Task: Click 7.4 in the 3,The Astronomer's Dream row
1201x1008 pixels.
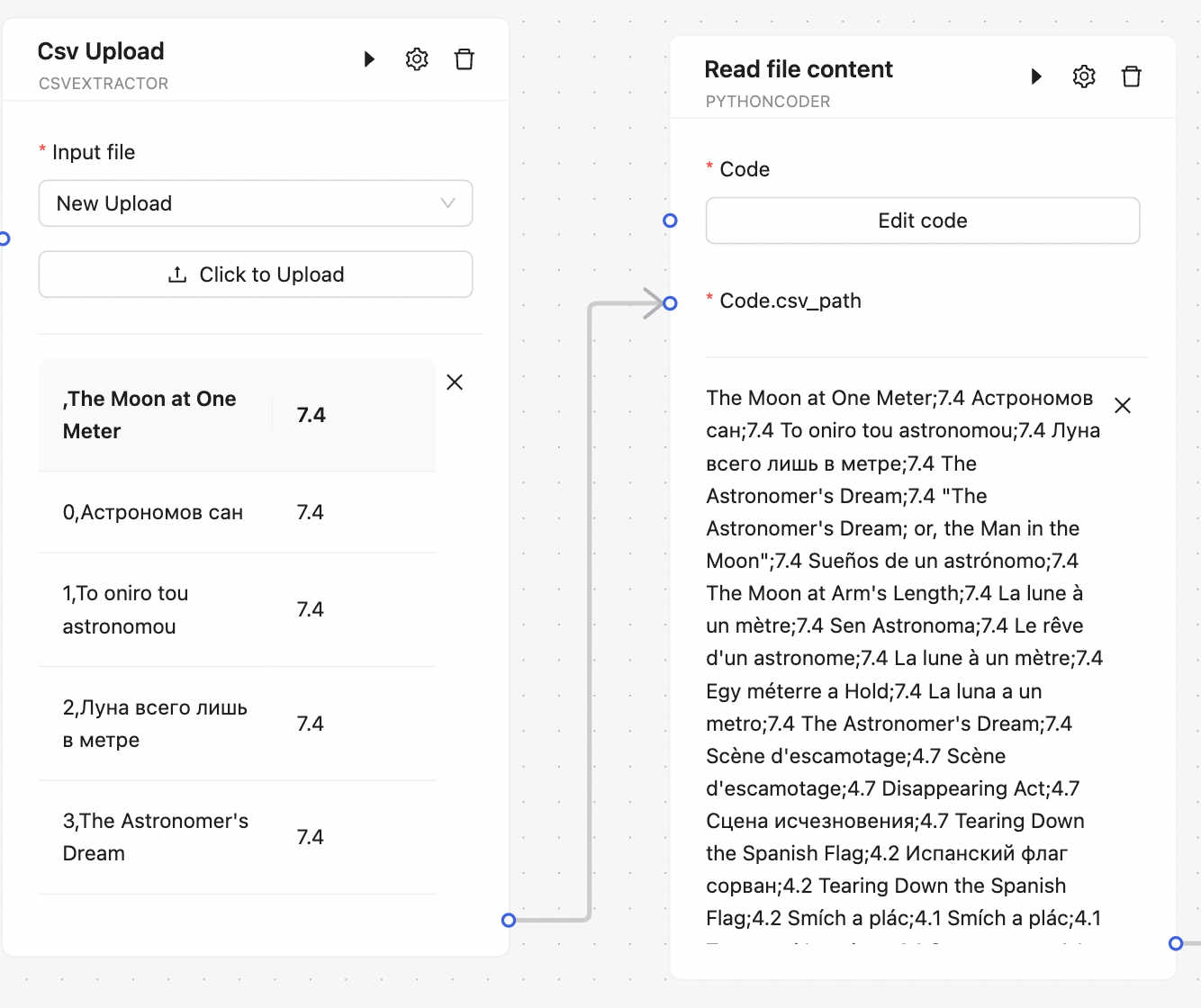Action: (x=311, y=837)
